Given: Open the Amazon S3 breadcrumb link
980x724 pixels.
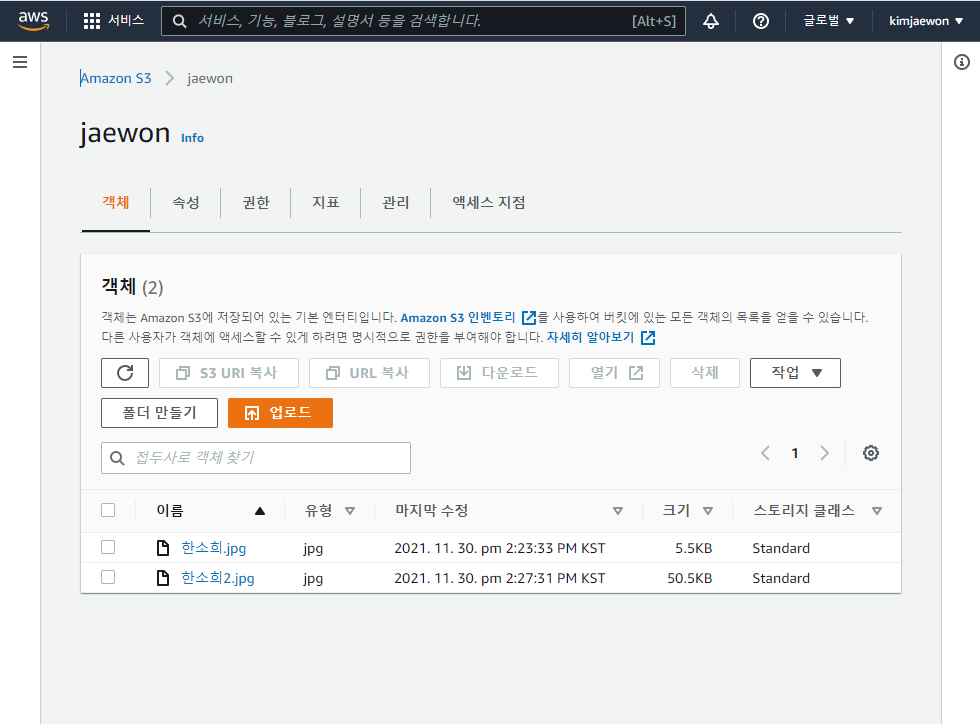Looking at the screenshot, I should (x=116, y=77).
